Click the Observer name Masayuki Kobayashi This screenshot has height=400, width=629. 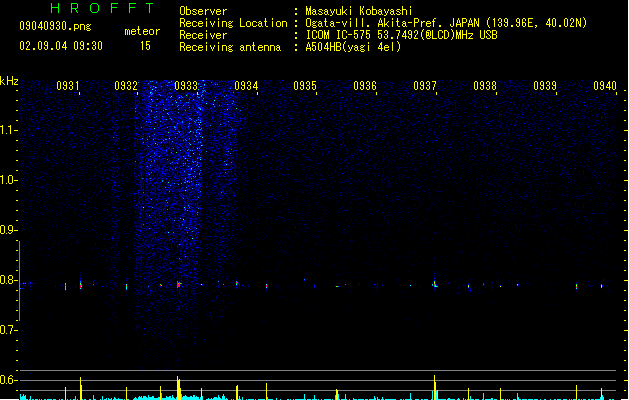click(359, 11)
